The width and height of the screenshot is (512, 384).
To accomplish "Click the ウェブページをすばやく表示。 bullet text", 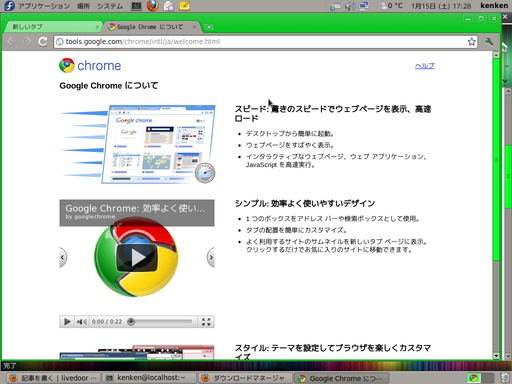I will click(x=290, y=145).
